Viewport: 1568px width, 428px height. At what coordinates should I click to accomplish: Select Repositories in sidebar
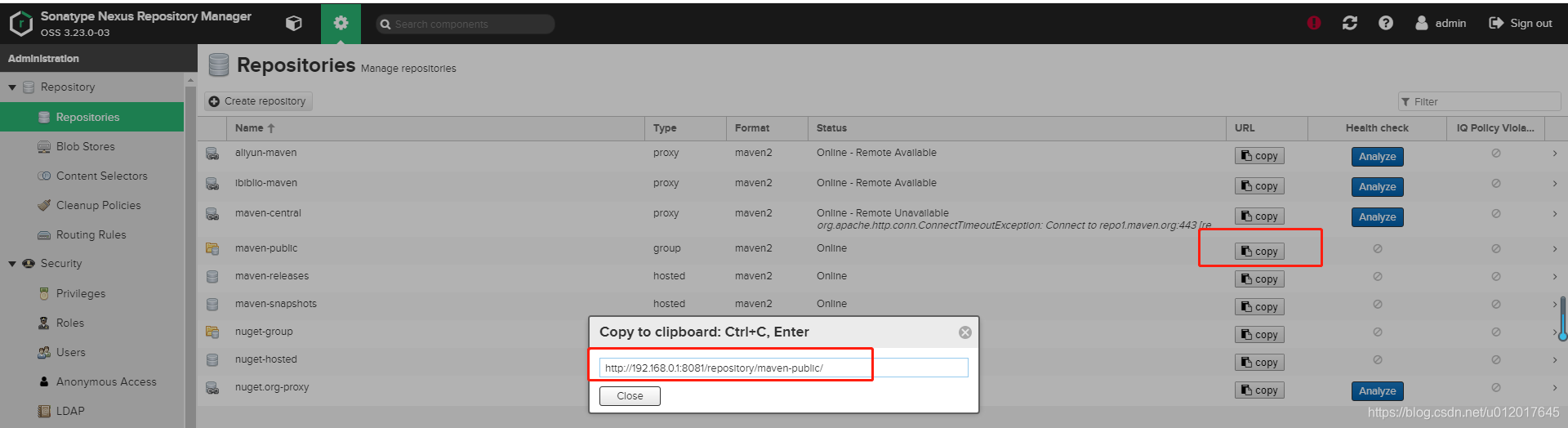pyautogui.click(x=92, y=117)
